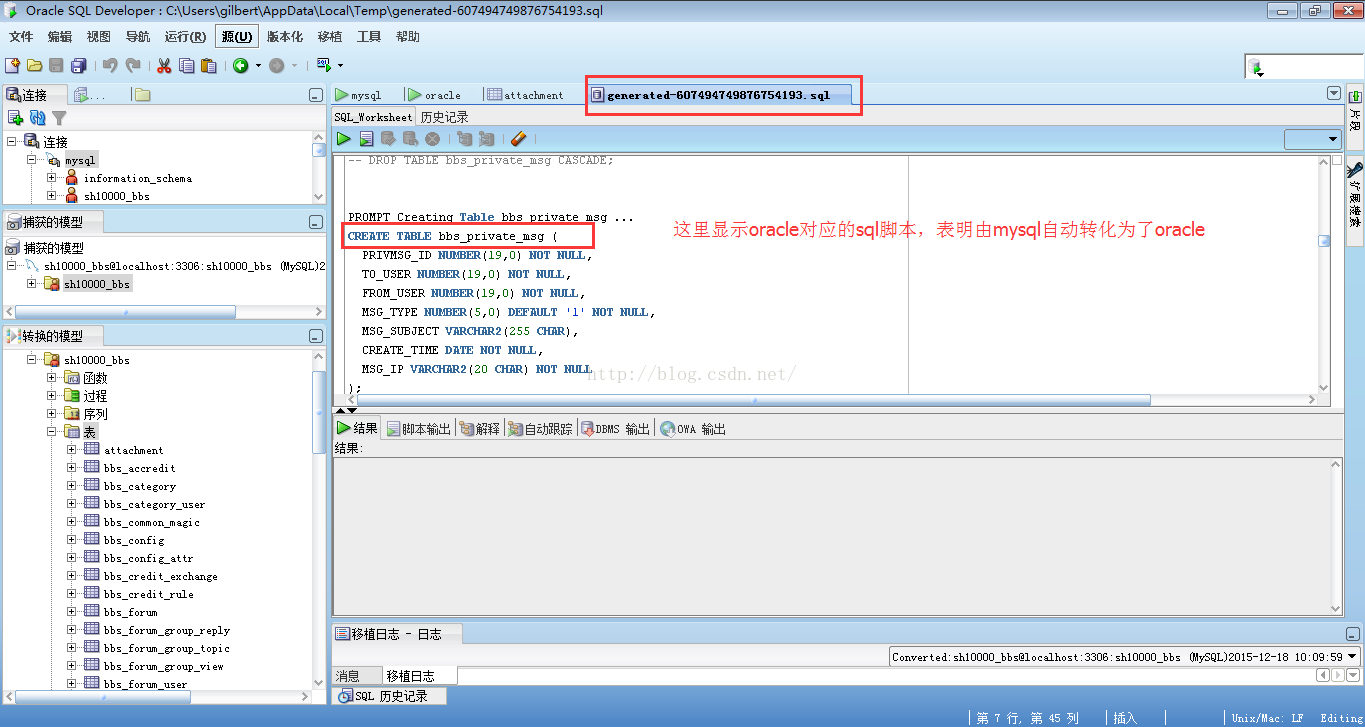Open the 脚本输出 results tab
Image resolution: width=1365 pixels, height=727 pixels.
(418, 429)
